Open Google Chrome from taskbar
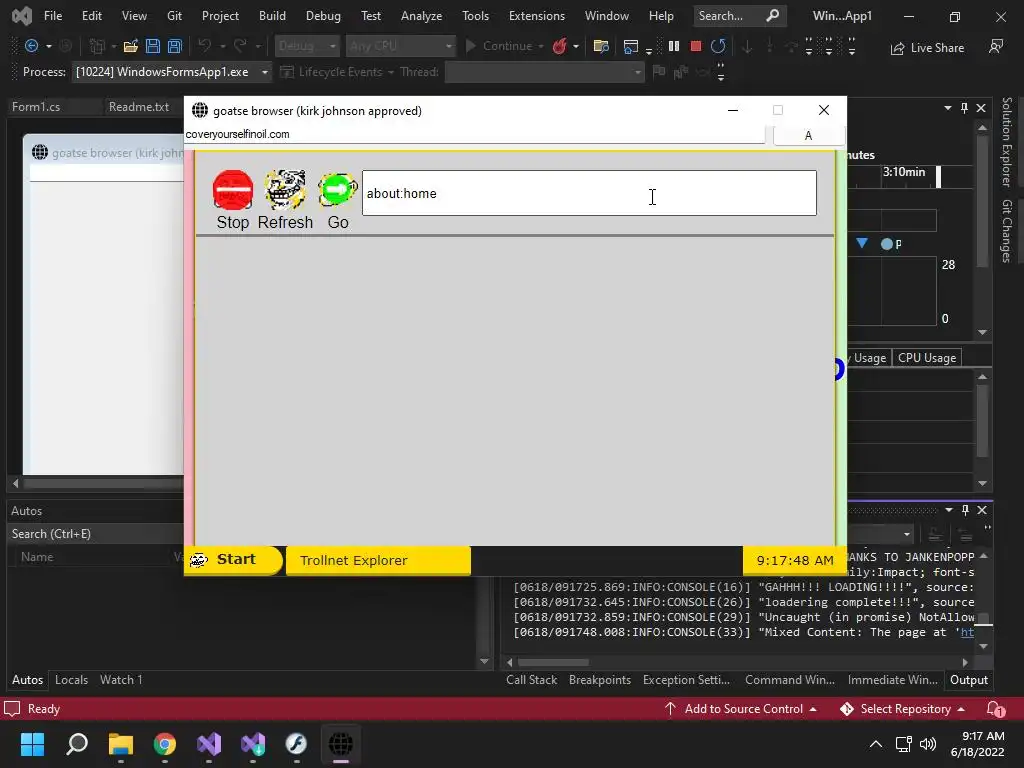 tap(165, 744)
